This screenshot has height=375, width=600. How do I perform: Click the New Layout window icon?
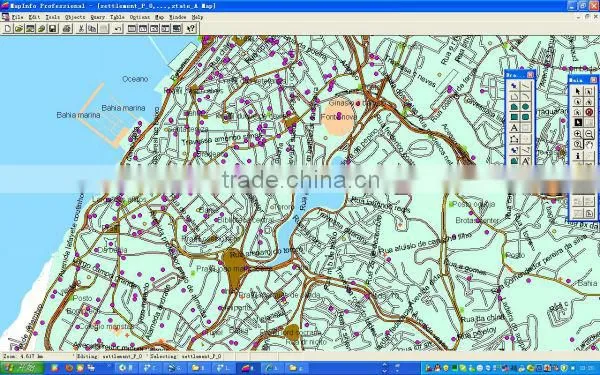click(x=165, y=28)
